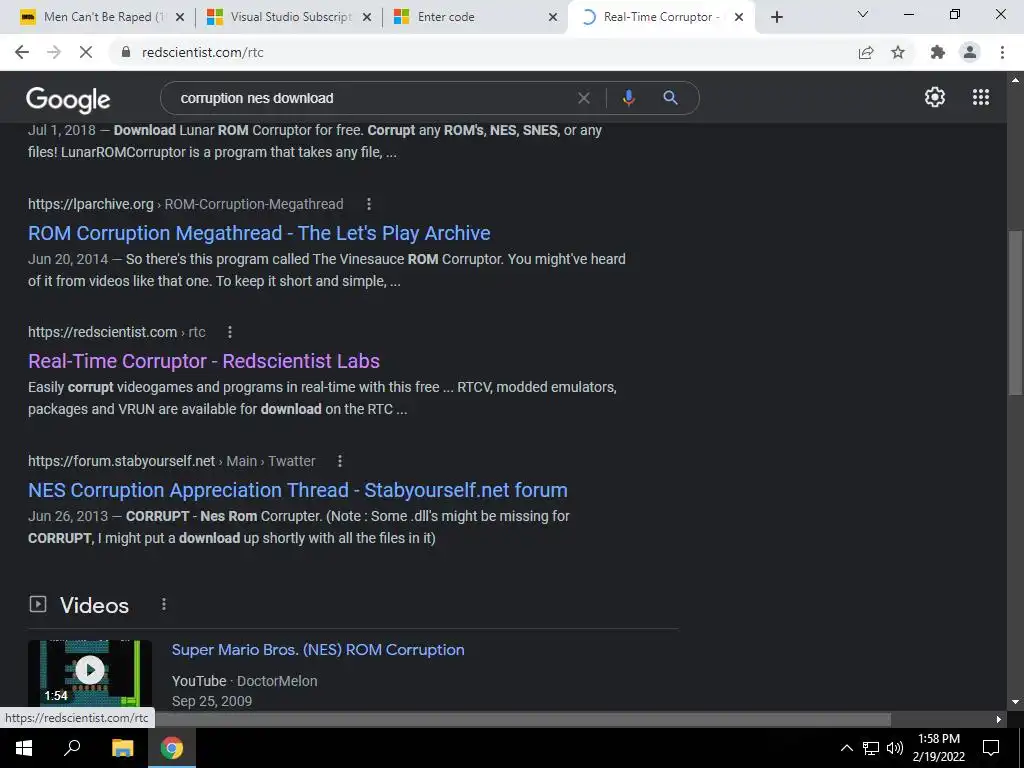1024x768 pixels.
Task: Open File Explorer from taskbar
Action: [x=122, y=748]
